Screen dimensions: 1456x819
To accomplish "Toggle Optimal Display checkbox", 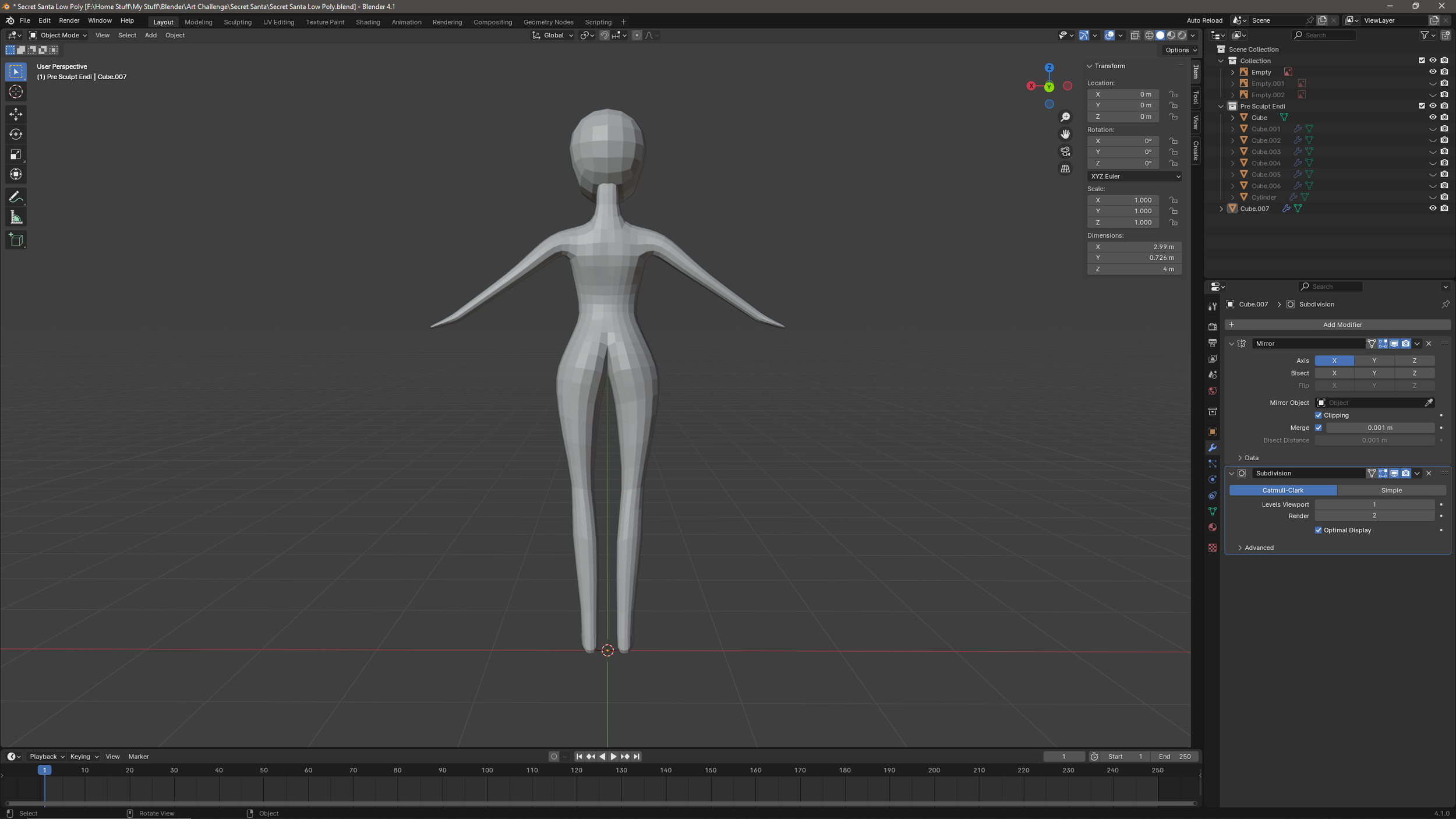I will [x=1319, y=530].
